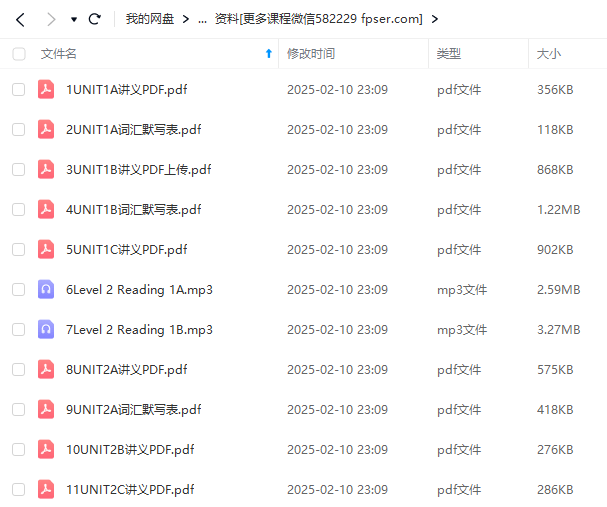
Task: Click the 356KB size value
Action: [555, 90]
